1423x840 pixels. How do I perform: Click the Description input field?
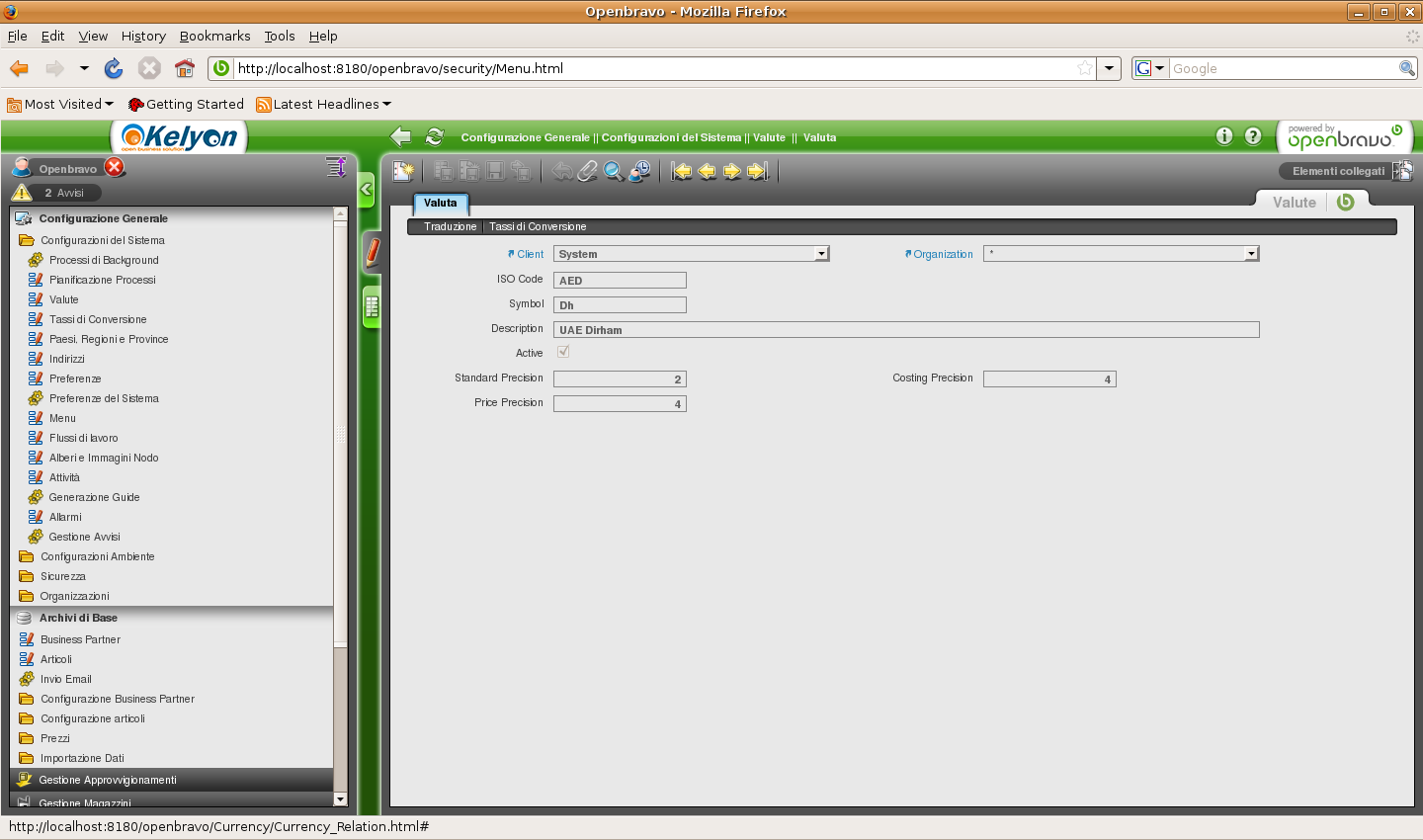point(905,330)
